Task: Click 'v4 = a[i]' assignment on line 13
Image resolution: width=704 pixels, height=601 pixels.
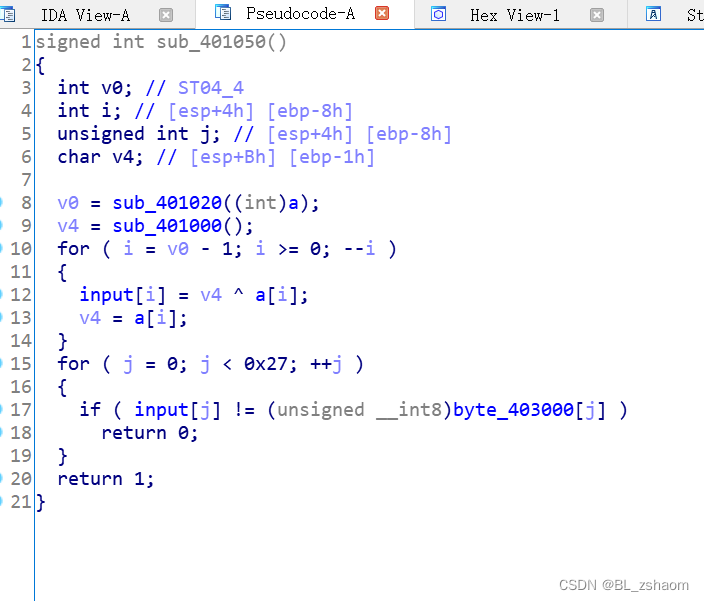Action: 133,318
